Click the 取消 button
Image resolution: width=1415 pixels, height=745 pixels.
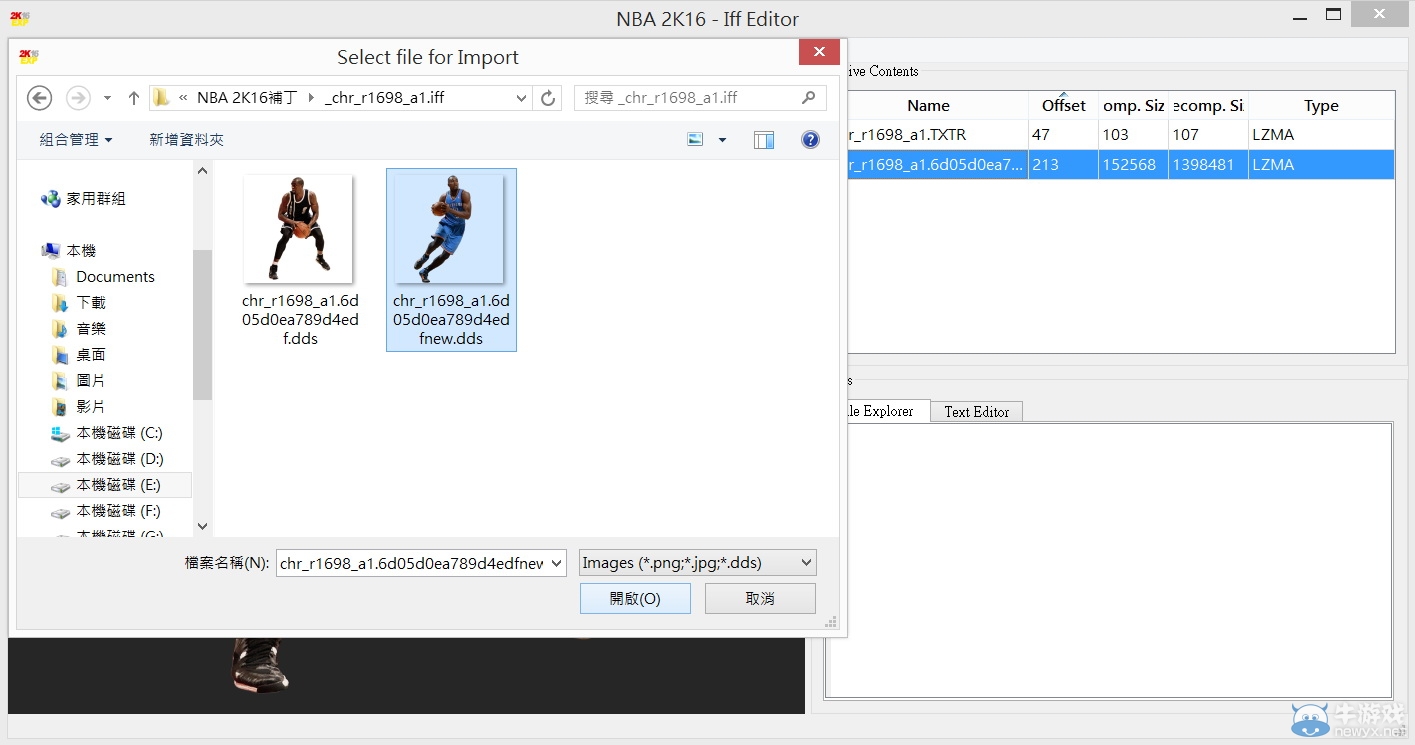coord(760,599)
